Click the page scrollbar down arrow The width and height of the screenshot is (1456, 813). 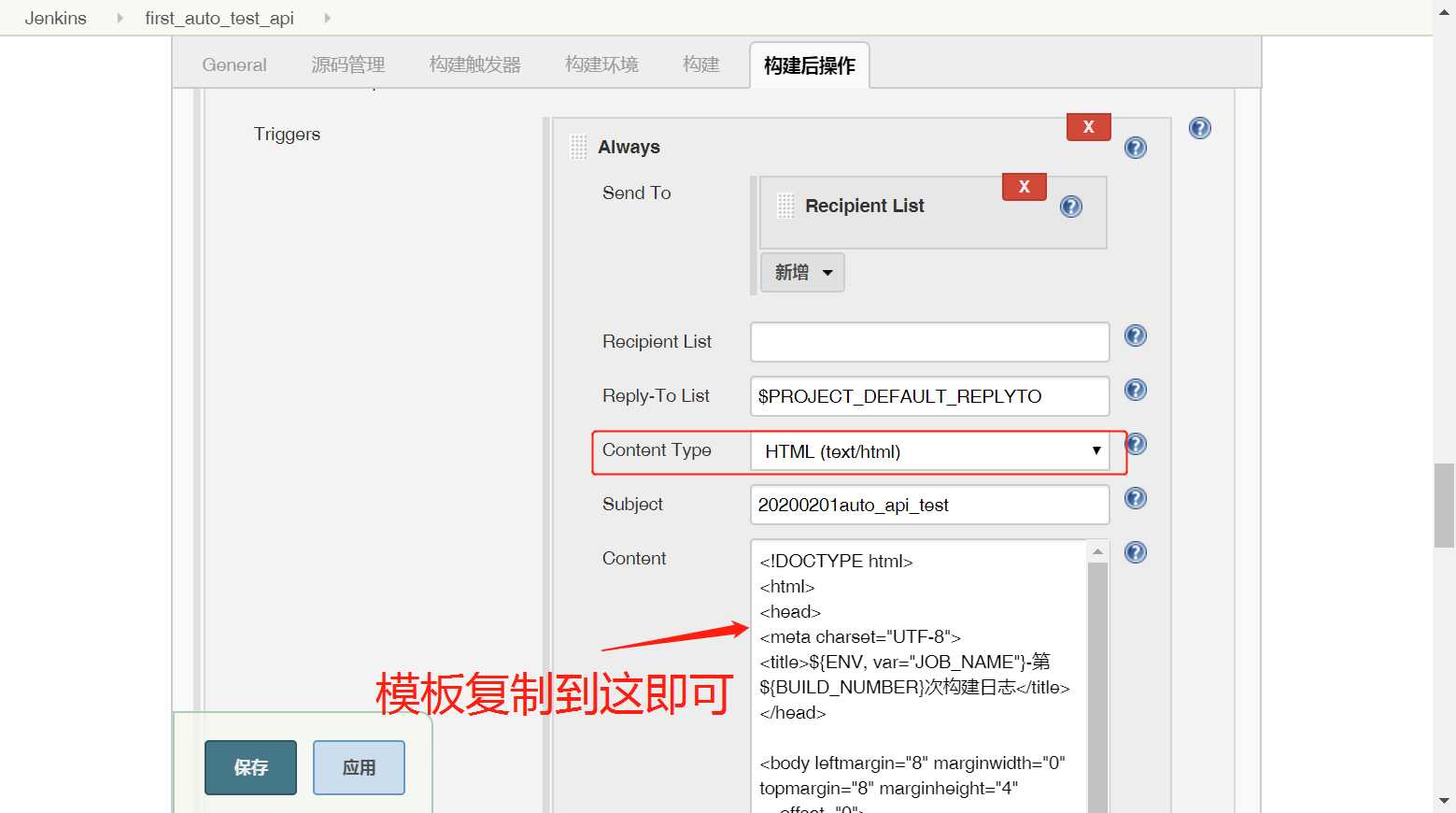1445,802
